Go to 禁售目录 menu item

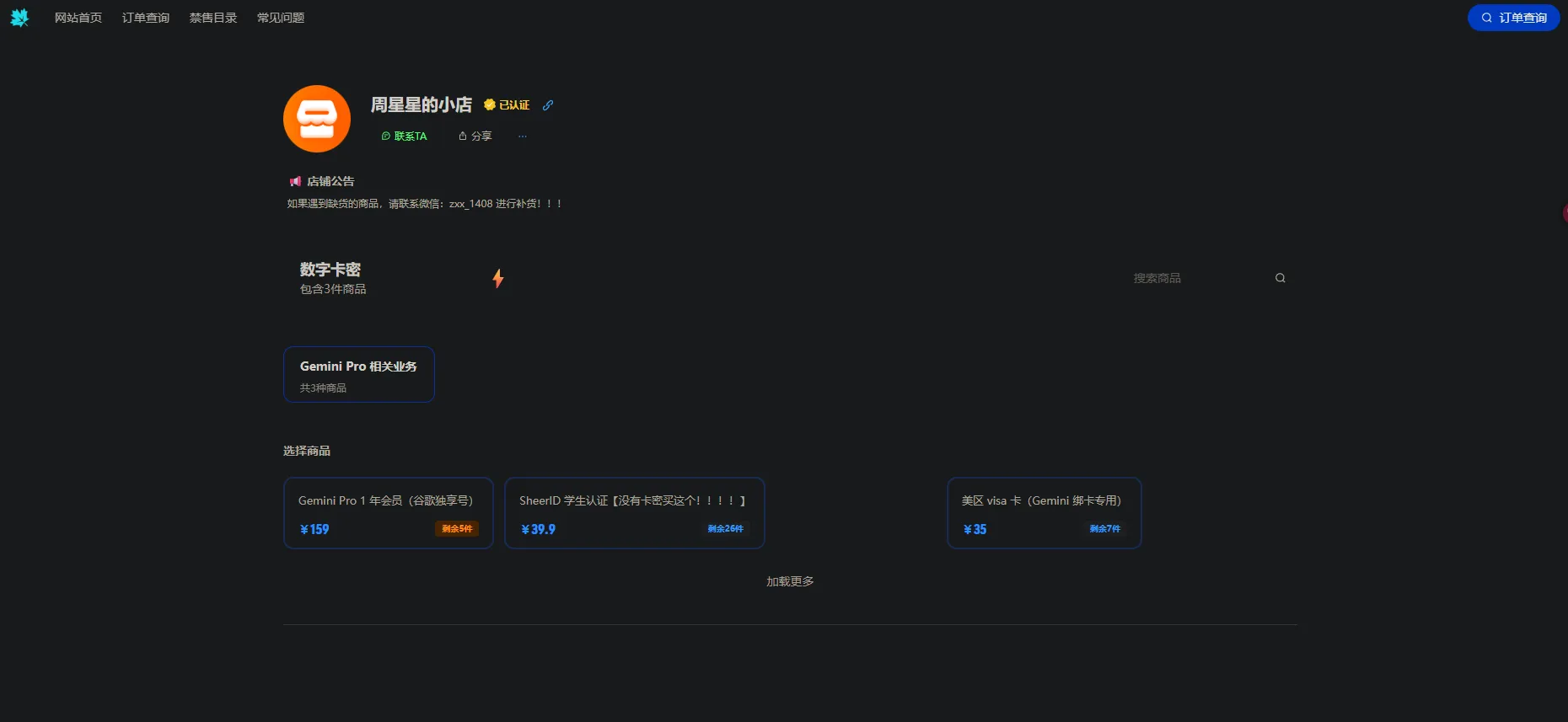click(x=213, y=18)
